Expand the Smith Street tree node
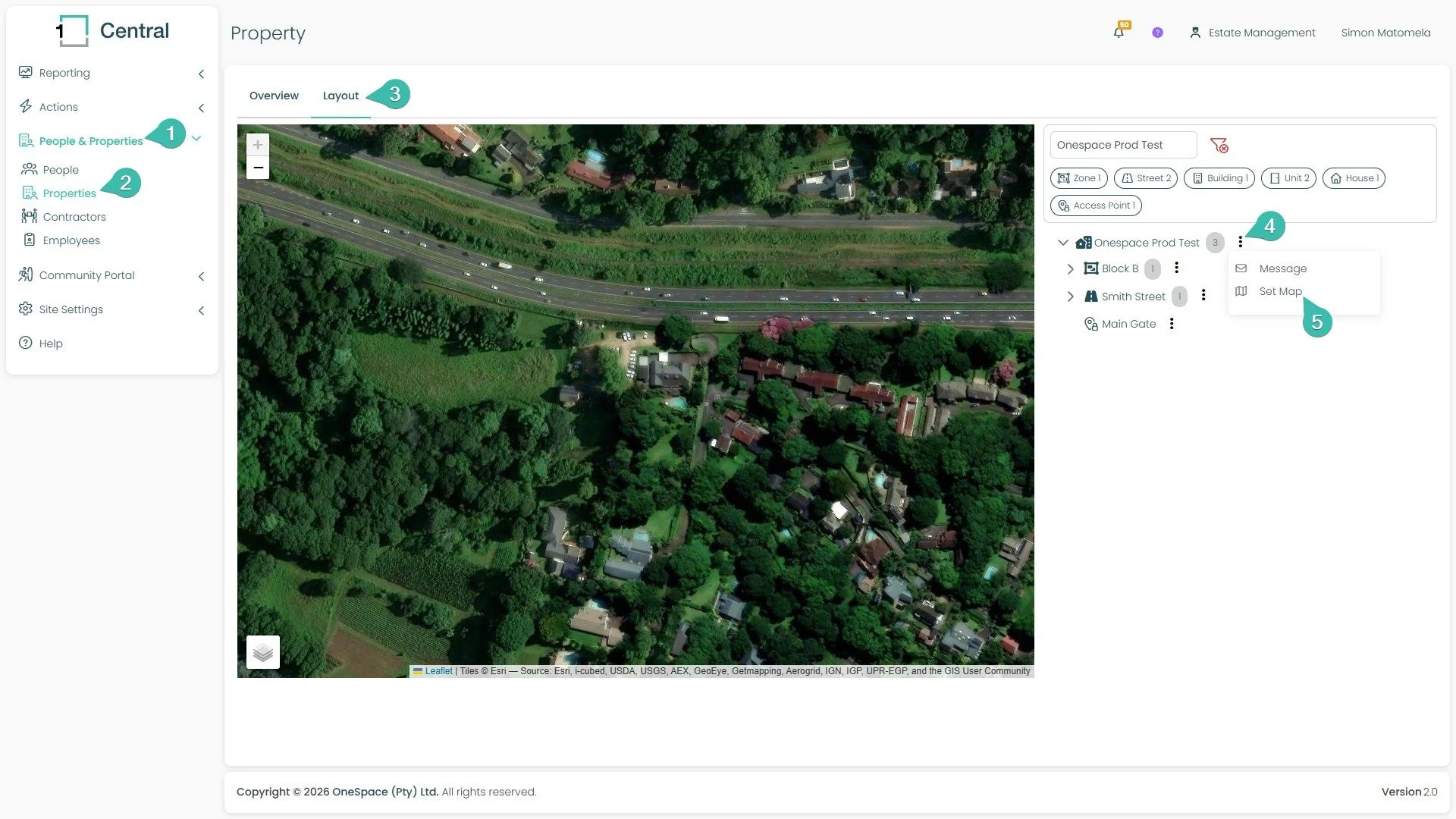 tap(1070, 297)
